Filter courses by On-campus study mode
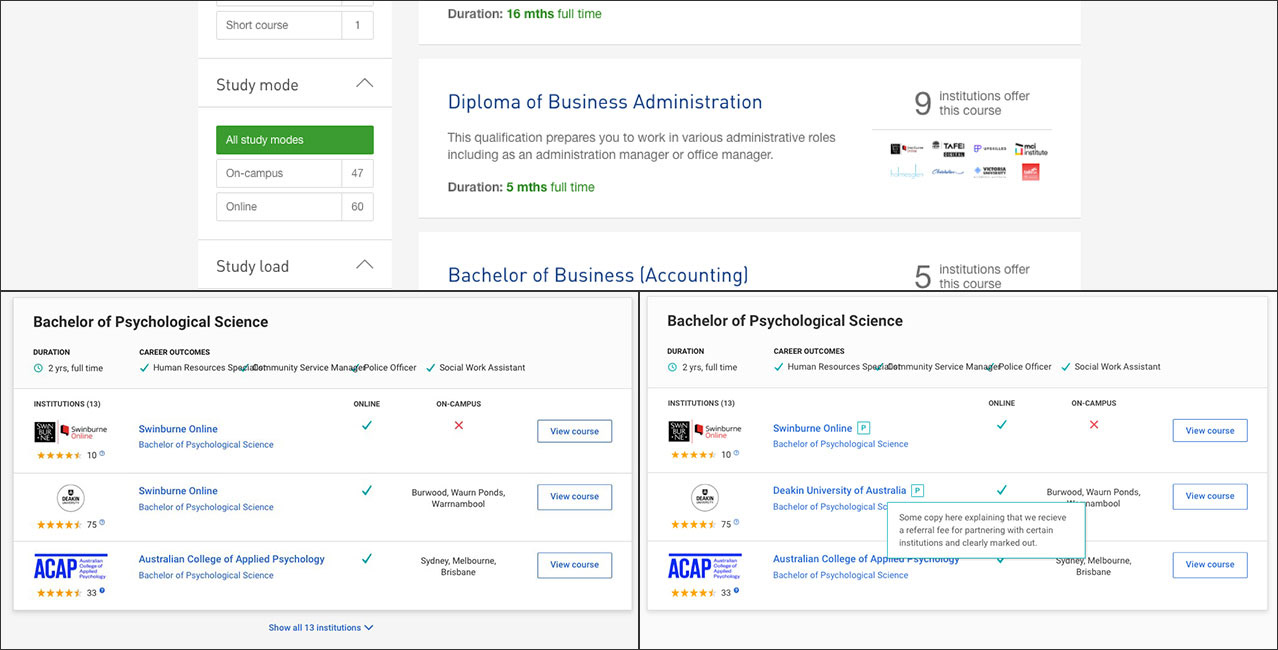 [279, 173]
